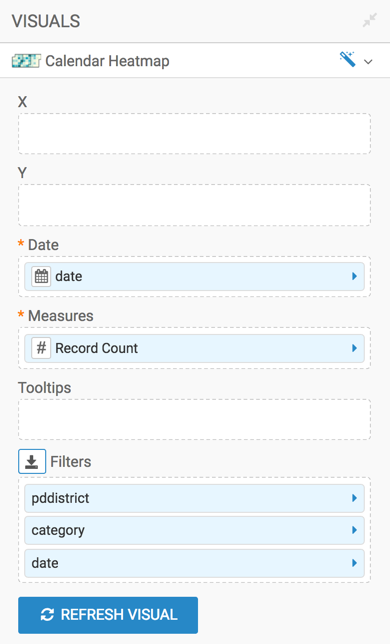Expand the category filter arrow
This screenshot has width=390, height=644.
point(354,530)
